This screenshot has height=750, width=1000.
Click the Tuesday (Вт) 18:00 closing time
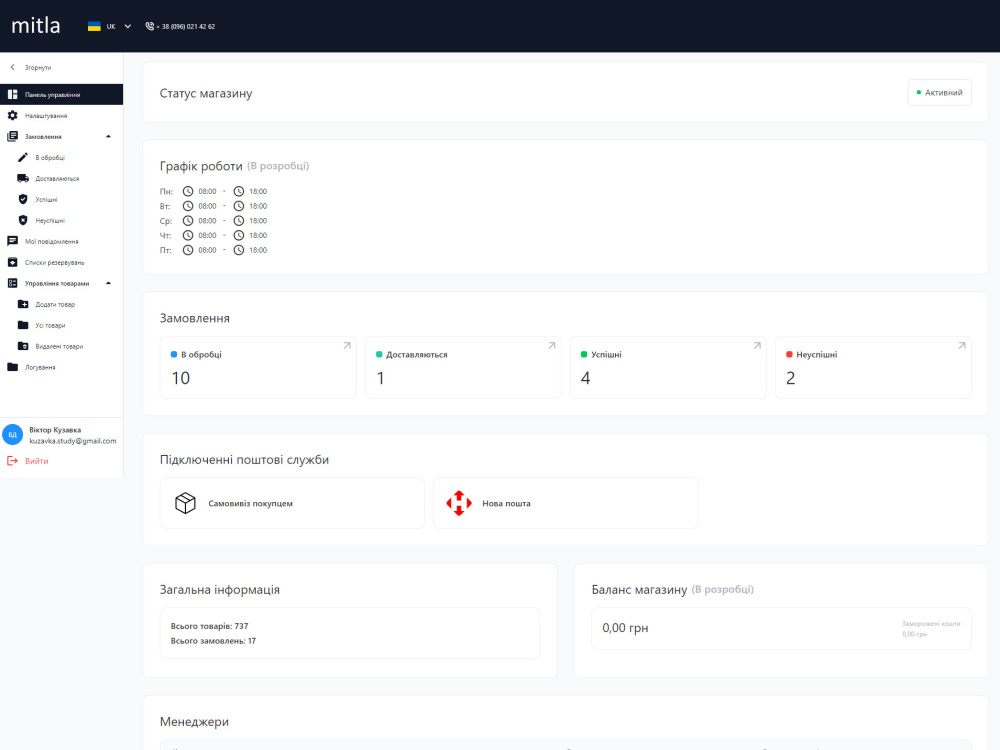pos(258,206)
